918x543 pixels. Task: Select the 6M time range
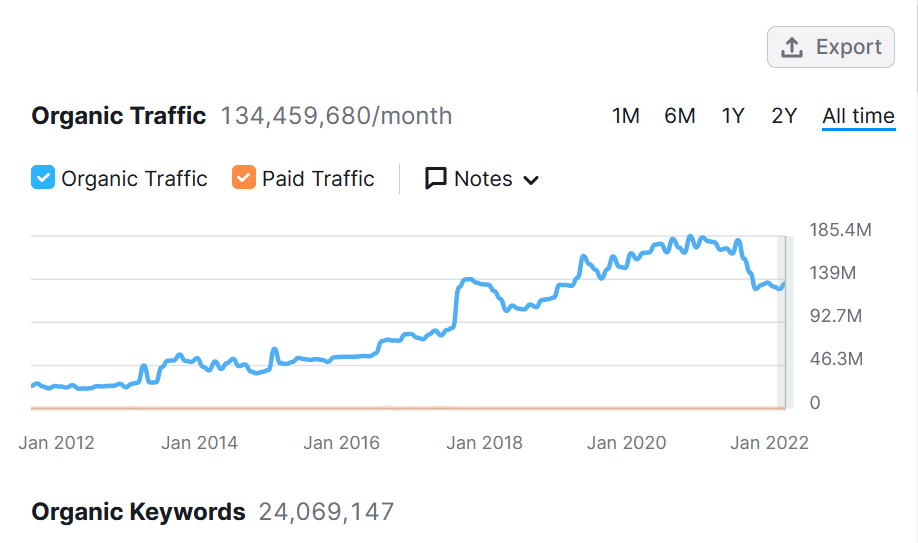click(x=679, y=116)
